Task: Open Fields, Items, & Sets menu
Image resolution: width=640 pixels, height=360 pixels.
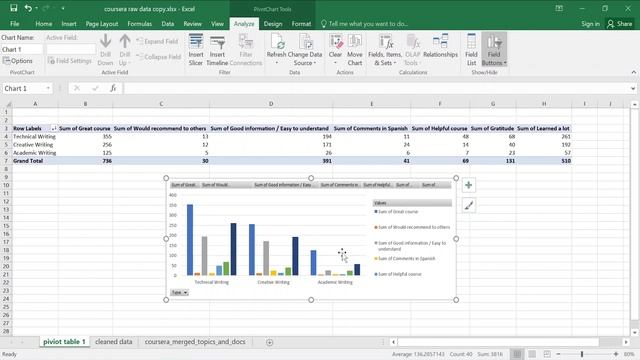Action: click(384, 49)
